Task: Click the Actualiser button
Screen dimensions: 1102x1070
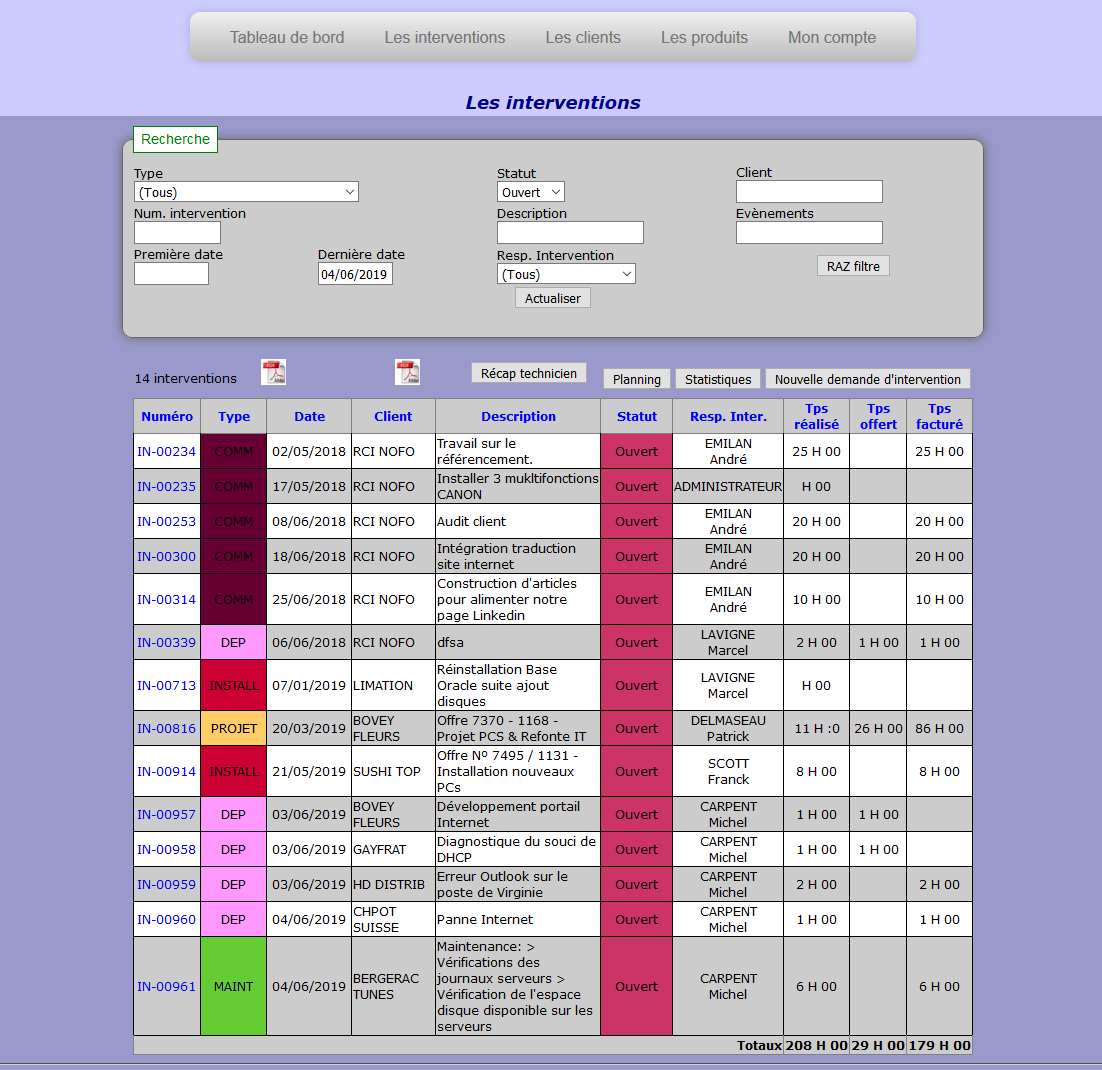Action: point(553,298)
